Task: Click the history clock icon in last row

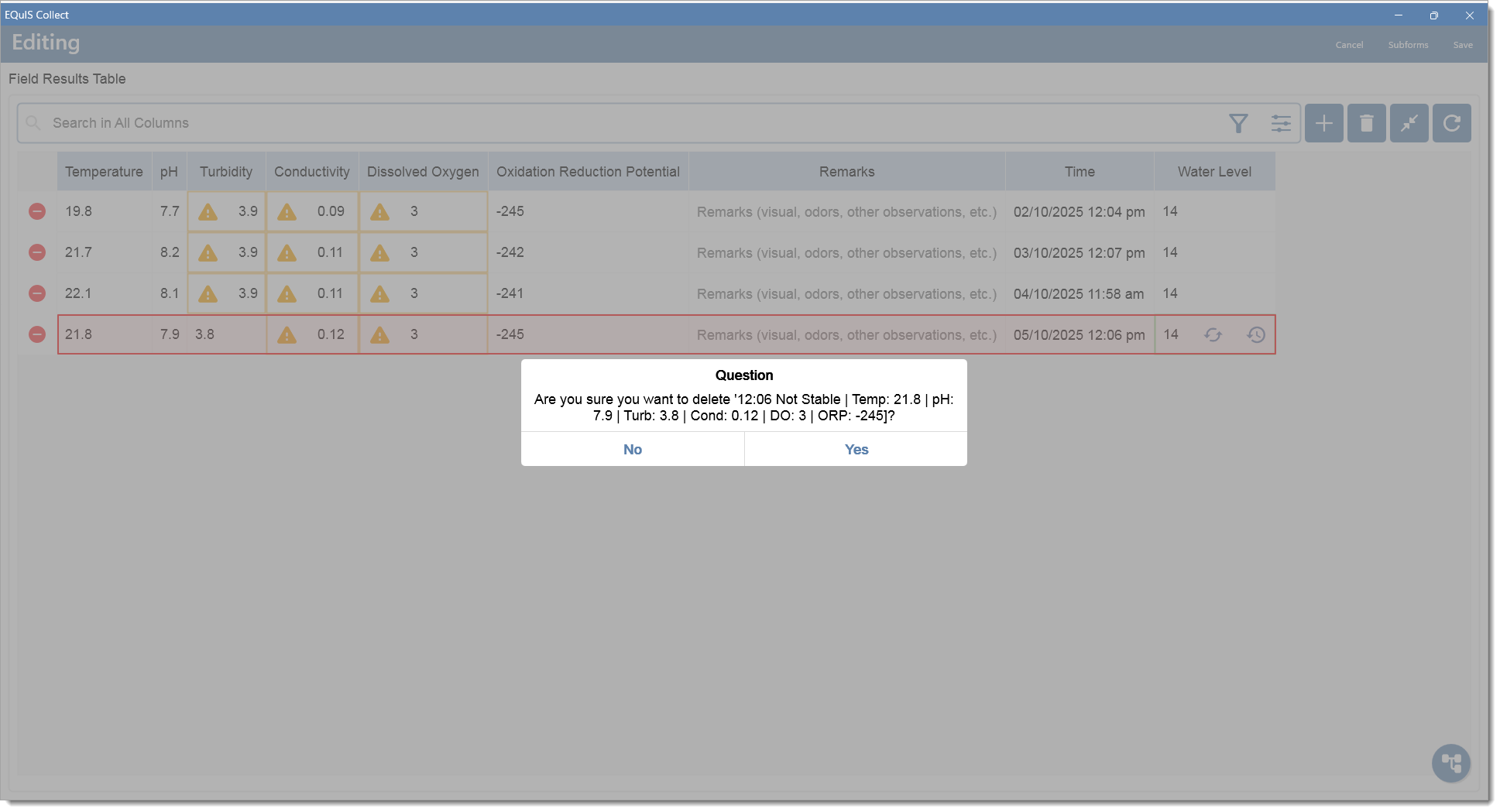Action: pos(1256,334)
